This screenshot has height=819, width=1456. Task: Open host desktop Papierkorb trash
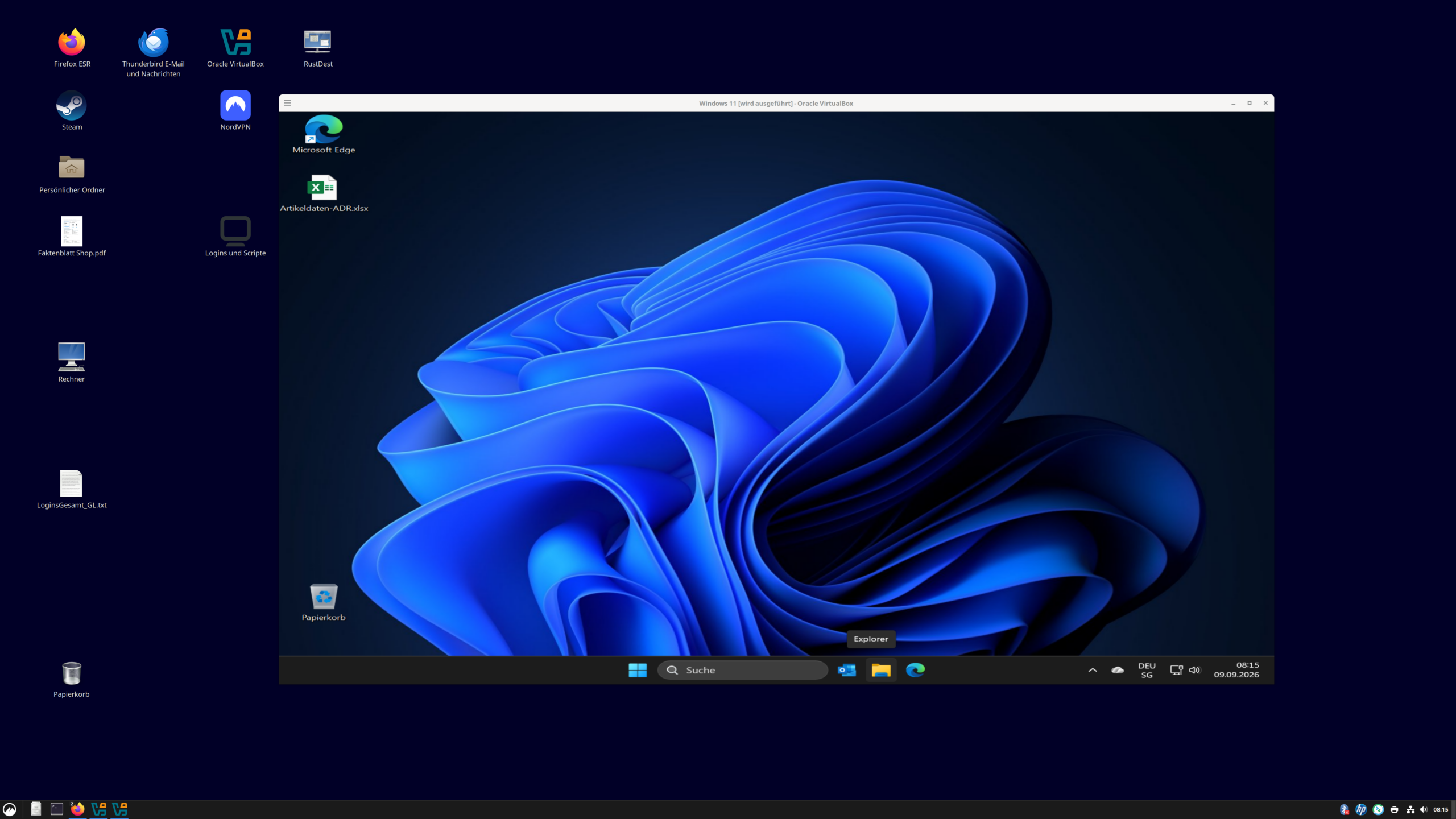(x=72, y=679)
